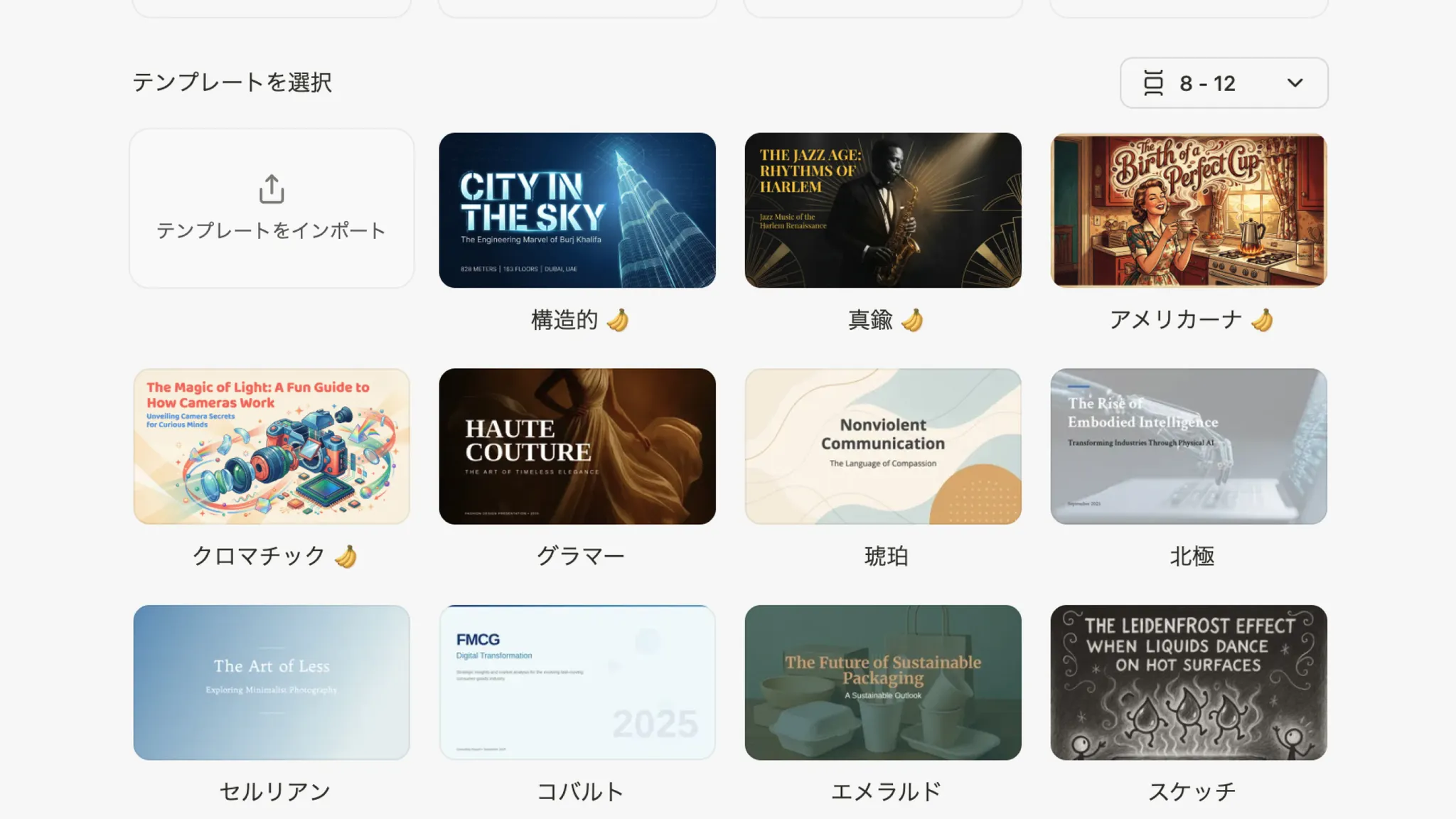Screen dimensions: 1456x819
Task: Choose the Jazz Age Harlem template thumbnail
Action: pos(883,210)
